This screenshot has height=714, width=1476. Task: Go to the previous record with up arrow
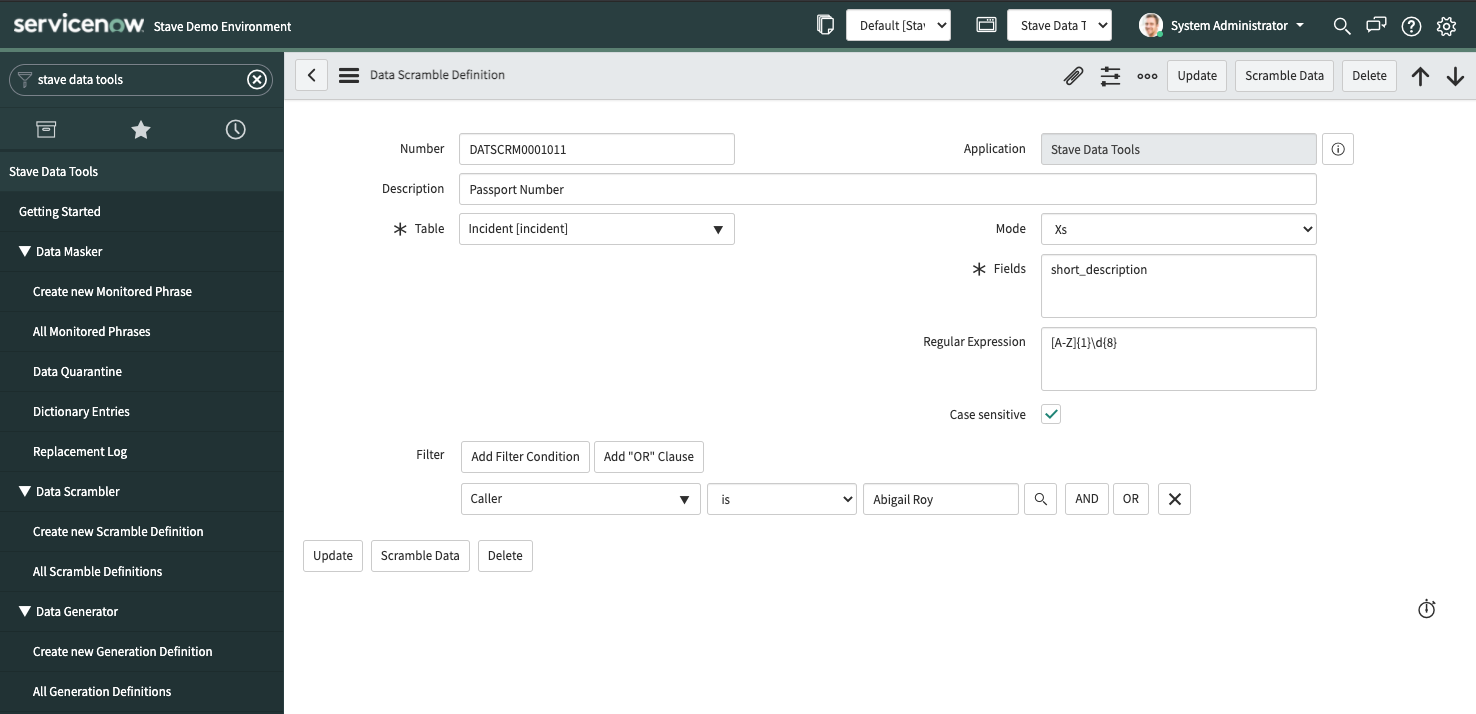[x=1420, y=76]
